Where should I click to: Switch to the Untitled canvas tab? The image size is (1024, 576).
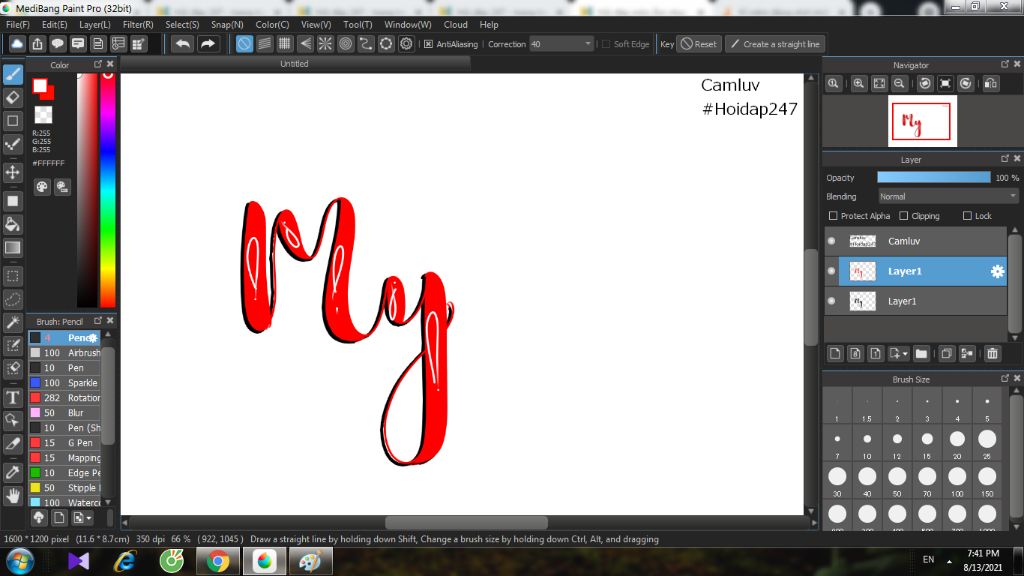tap(294, 63)
